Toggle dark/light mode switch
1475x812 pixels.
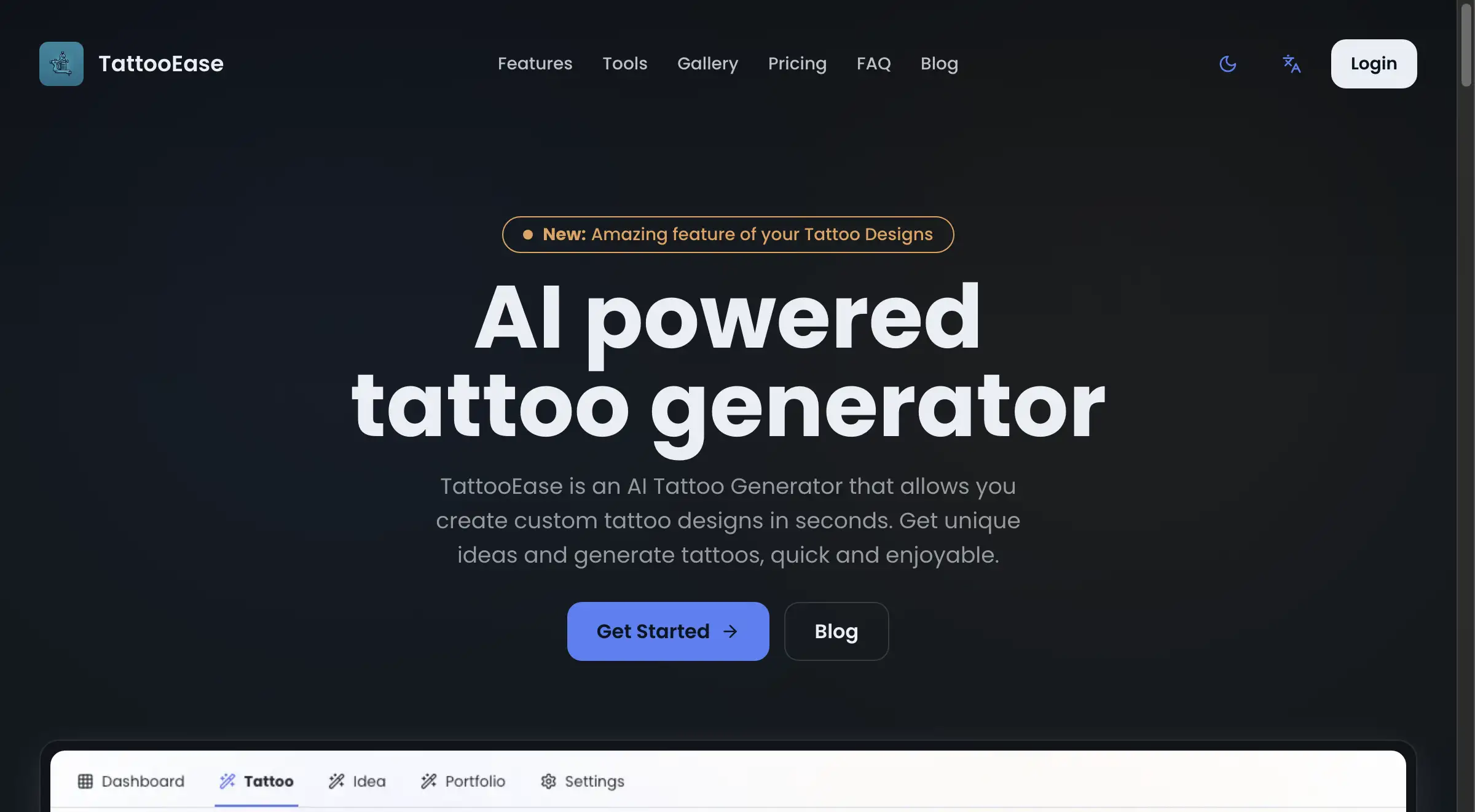coord(1228,62)
